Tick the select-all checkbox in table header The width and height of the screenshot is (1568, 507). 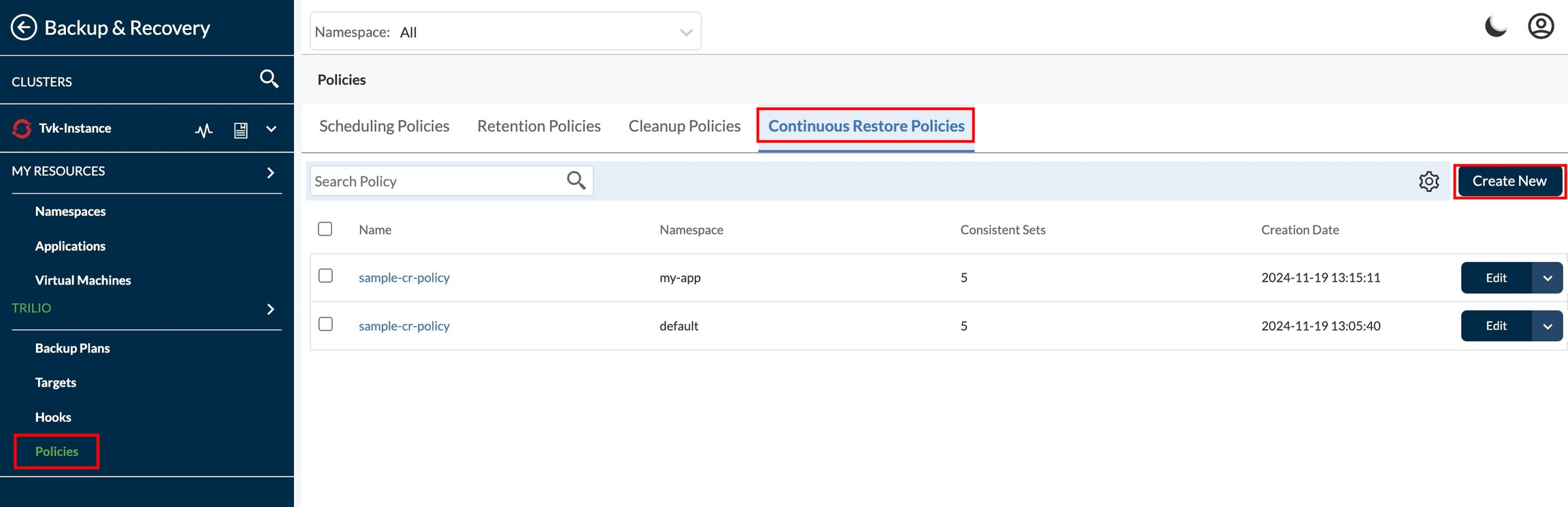coord(325,229)
